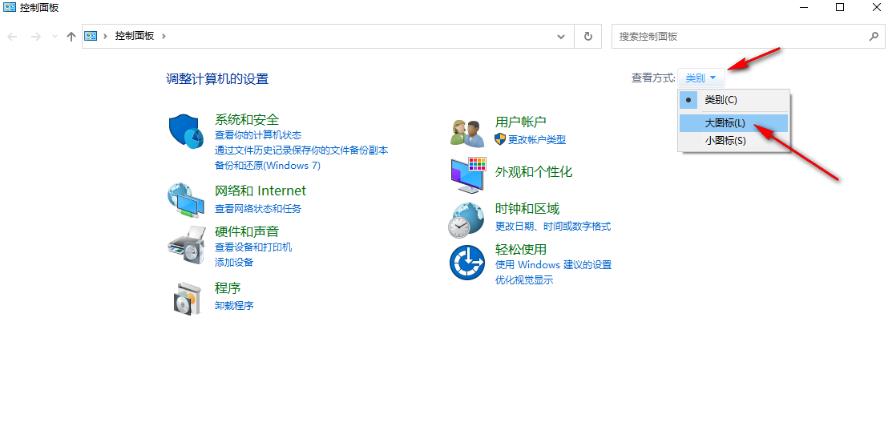892x442 pixels.
Task: Open 查看你的计算机状态 link
Action: [258, 135]
